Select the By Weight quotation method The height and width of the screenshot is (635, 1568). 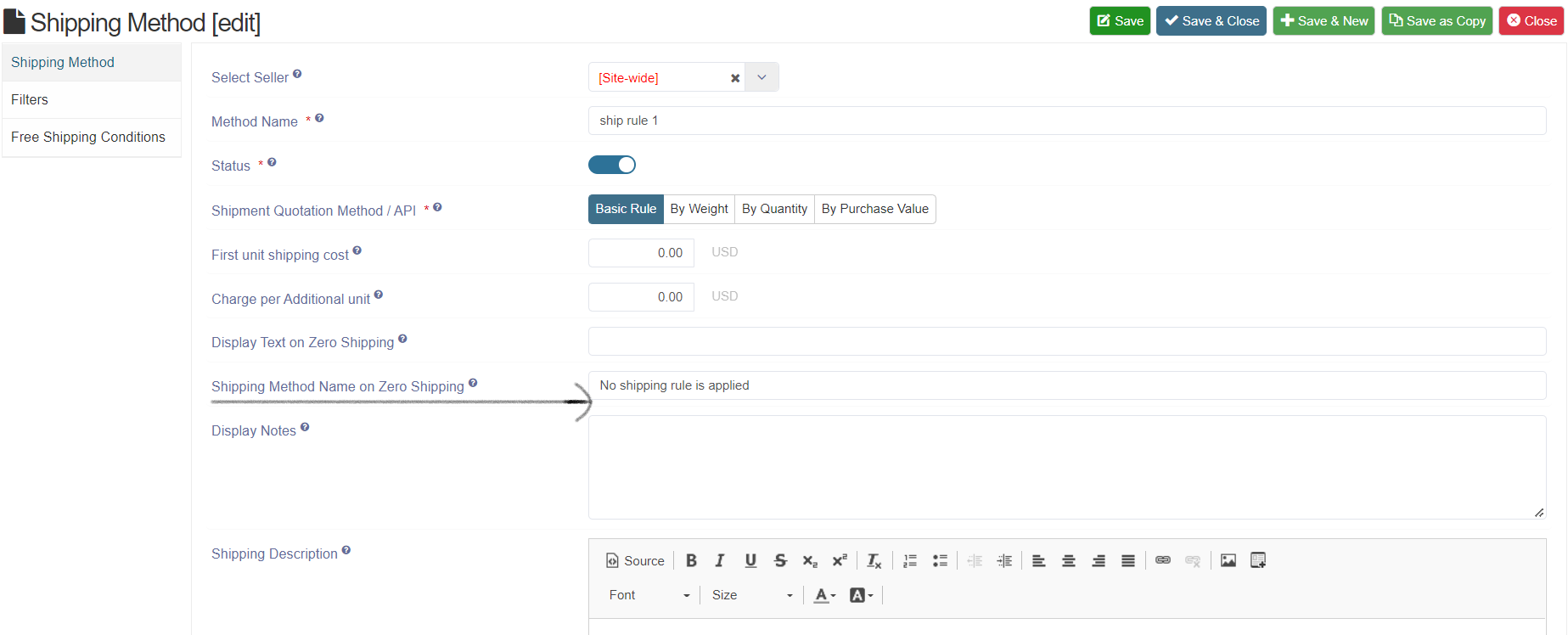(699, 209)
